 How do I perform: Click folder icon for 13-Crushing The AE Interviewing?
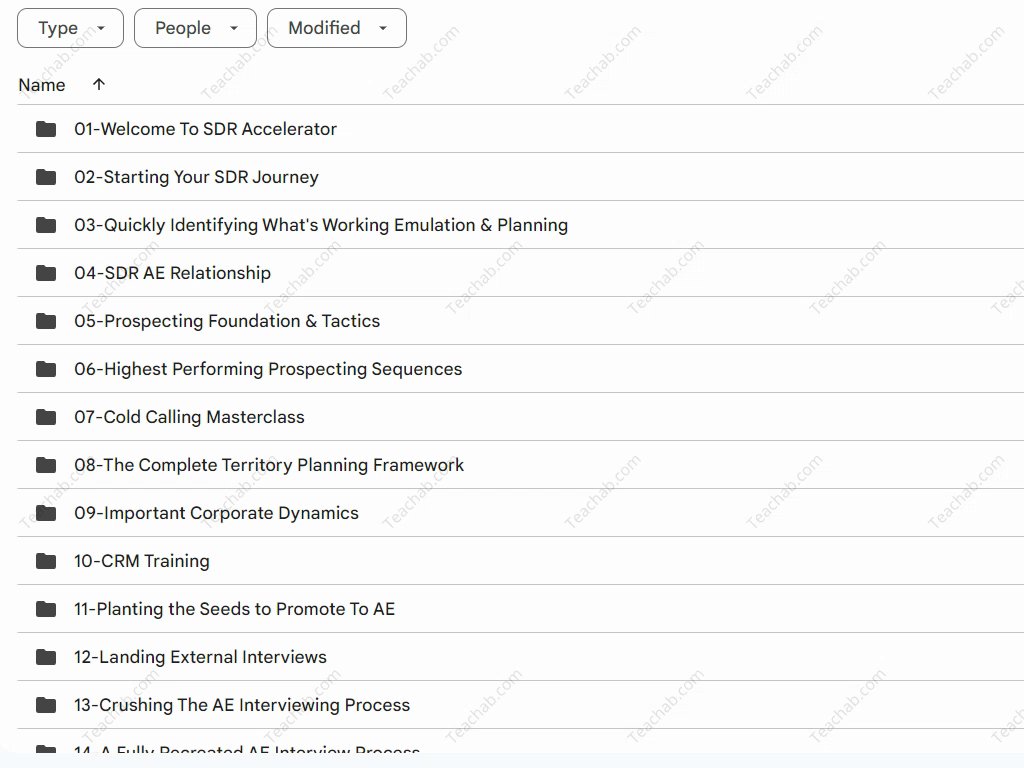point(46,705)
